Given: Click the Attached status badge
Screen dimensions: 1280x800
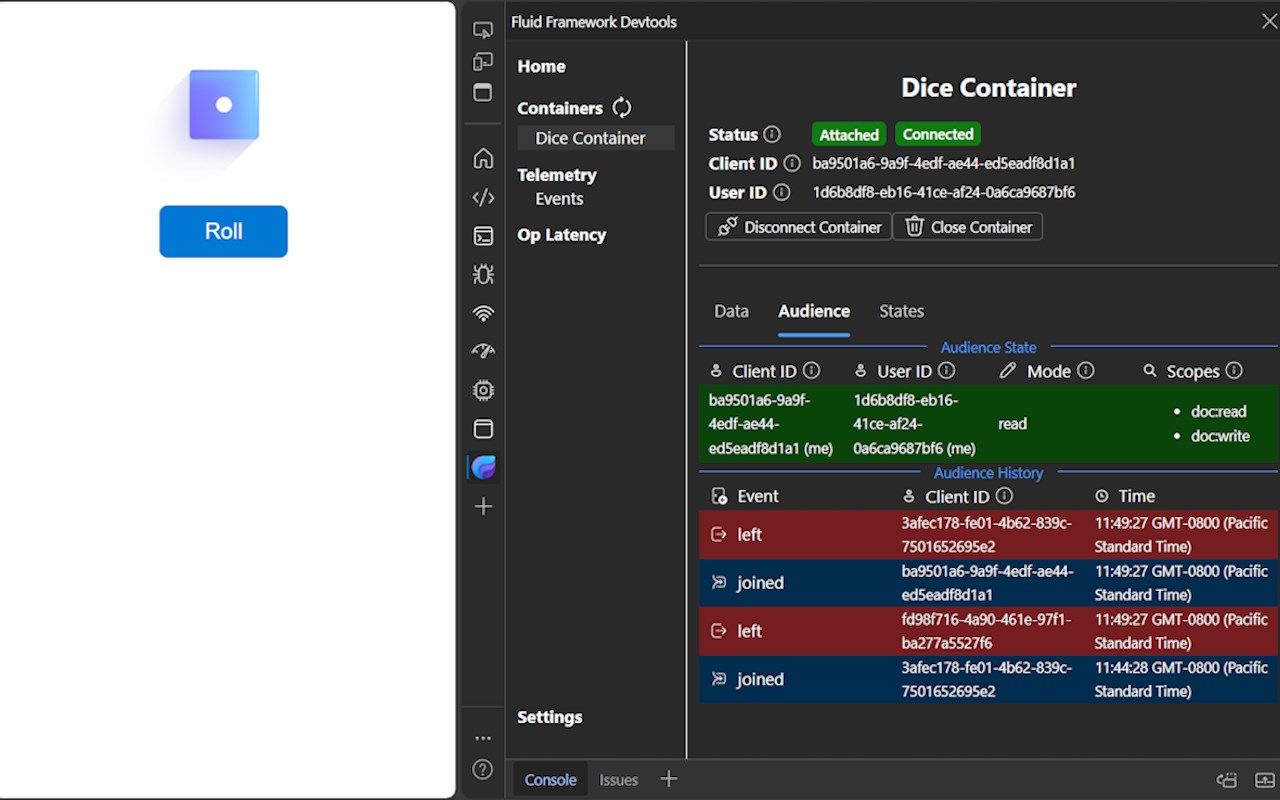Looking at the screenshot, I should (849, 134).
